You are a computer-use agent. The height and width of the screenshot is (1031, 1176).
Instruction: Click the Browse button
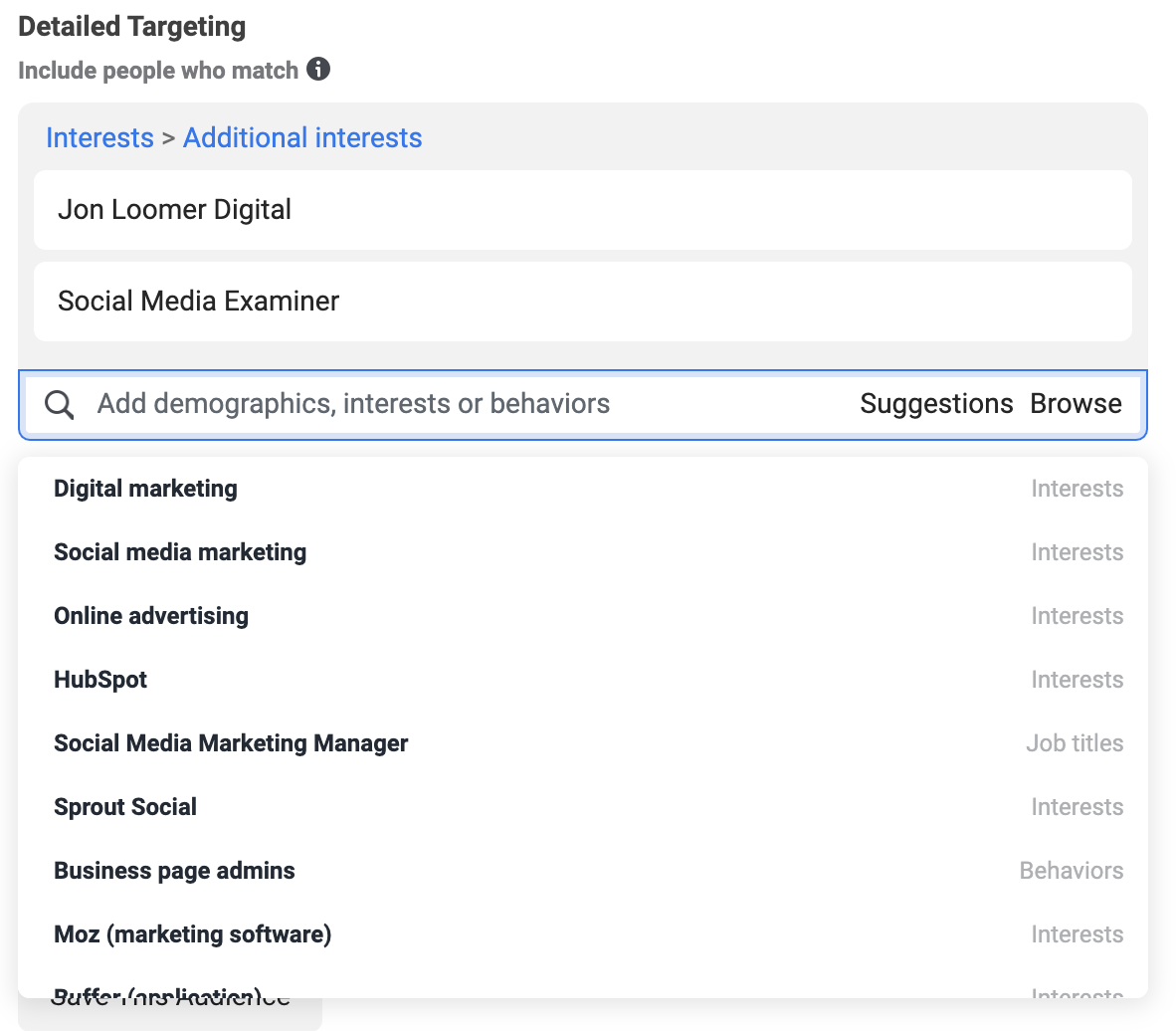click(x=1076, y=404)
